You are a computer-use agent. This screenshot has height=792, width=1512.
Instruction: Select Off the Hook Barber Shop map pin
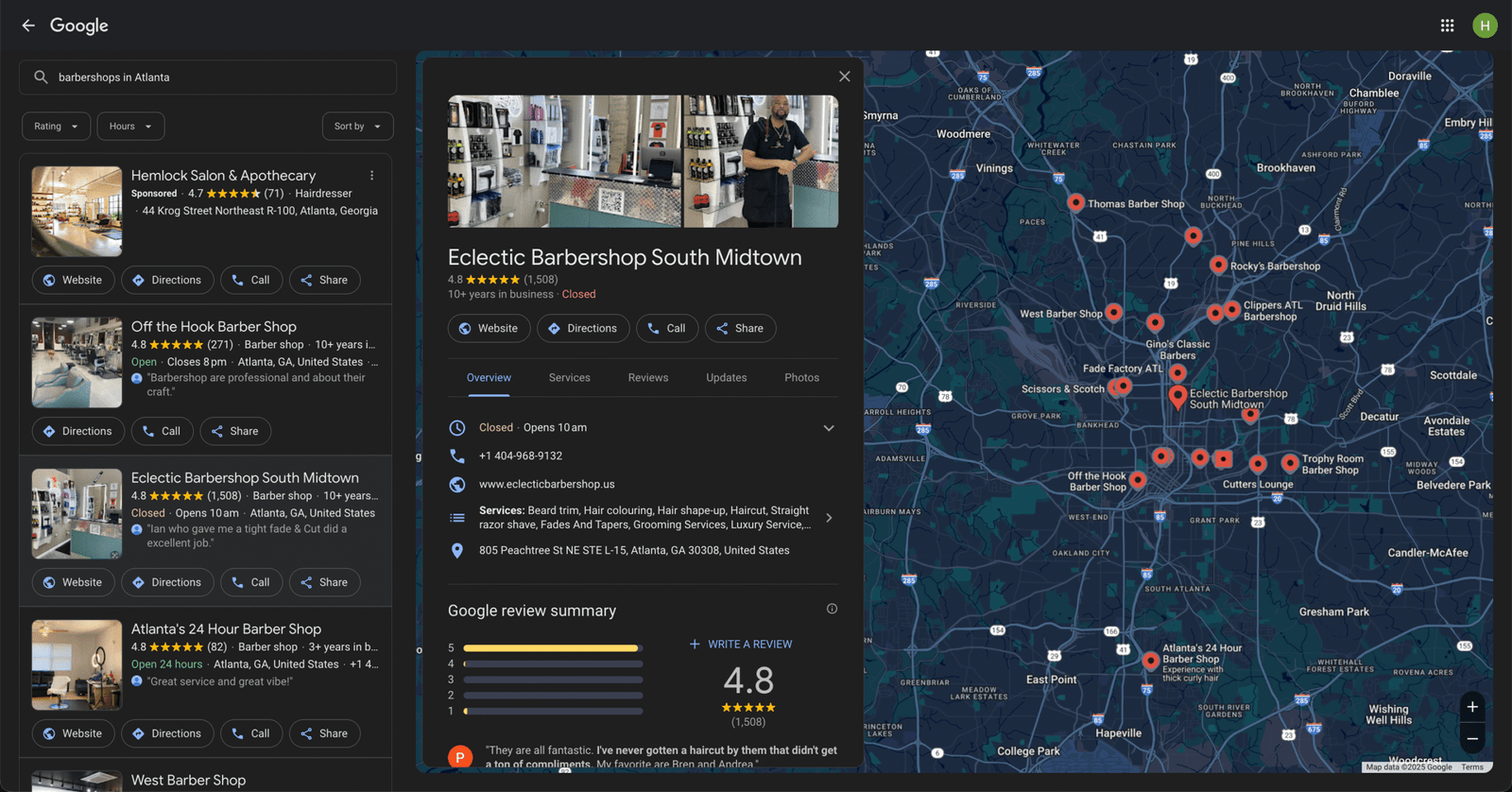pos(1138,479)
